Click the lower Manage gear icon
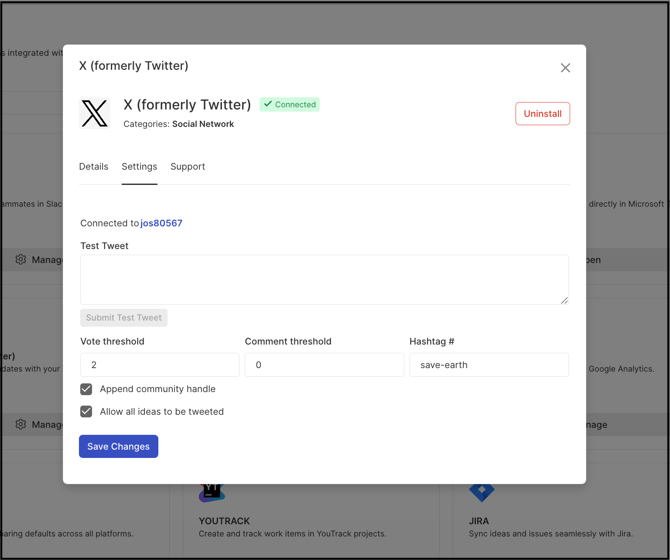Screen dimensions: 670x560 (x=21, y=424)
